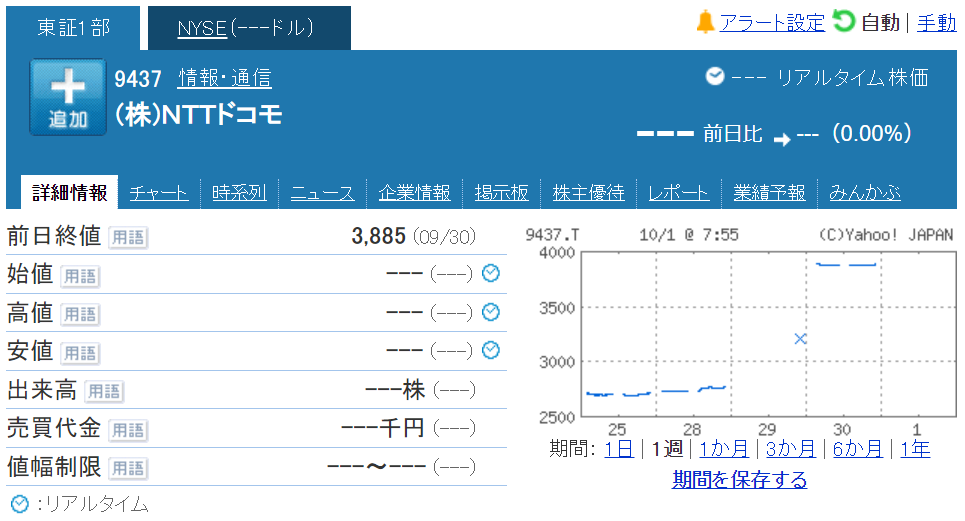
Task: Click the realtime legend clock icon at bottom
Action: pyautogui.click(x=20, y=504)
